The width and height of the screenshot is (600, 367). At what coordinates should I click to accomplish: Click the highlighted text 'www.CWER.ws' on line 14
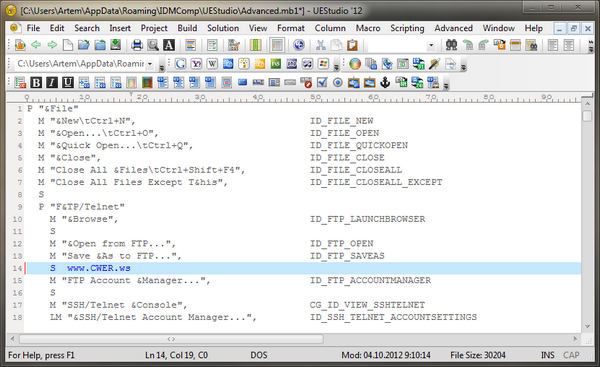click(99, 268)
